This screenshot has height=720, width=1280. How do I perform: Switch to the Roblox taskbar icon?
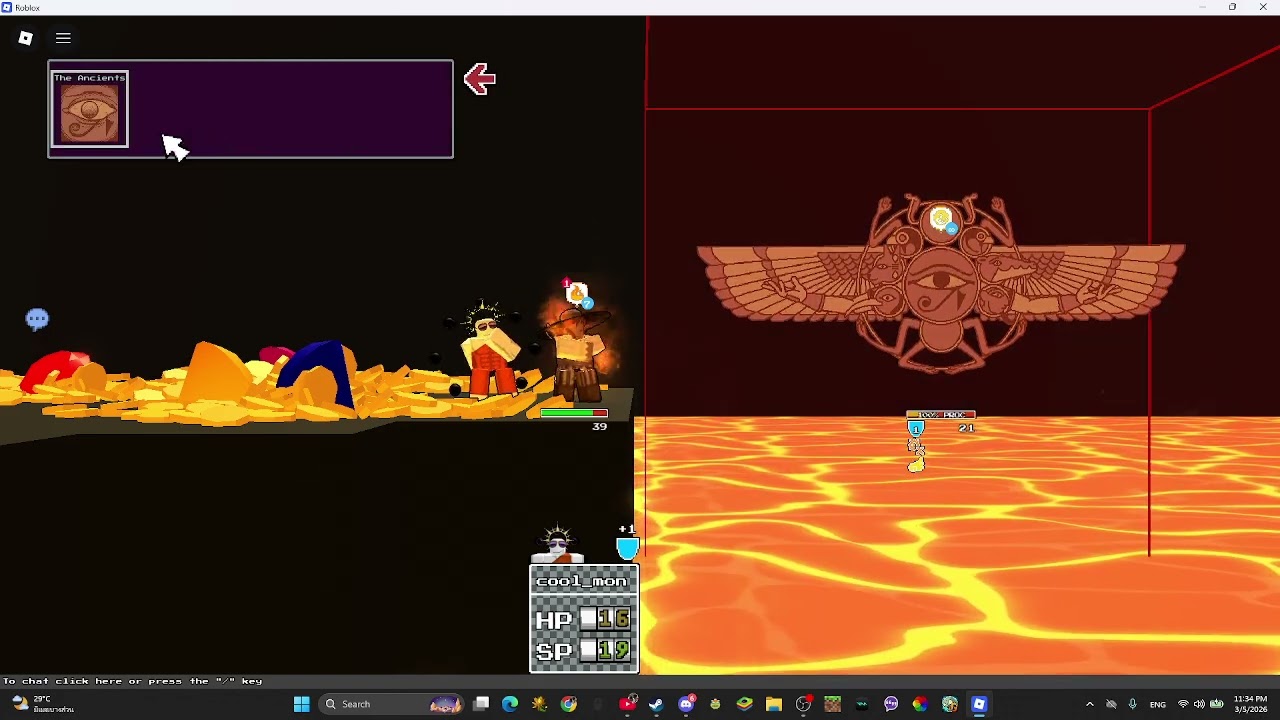click(x=979, y=704)
